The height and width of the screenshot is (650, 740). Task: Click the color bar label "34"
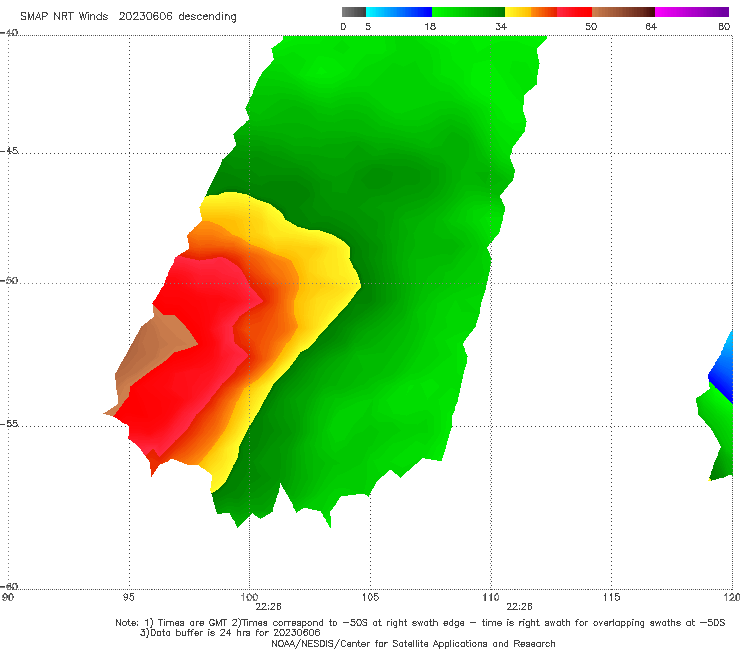coord(501,27)
